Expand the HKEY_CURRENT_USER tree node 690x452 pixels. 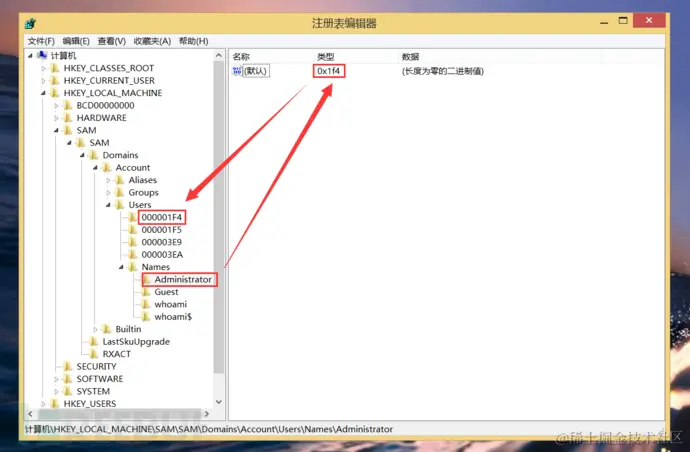(44, 81)
